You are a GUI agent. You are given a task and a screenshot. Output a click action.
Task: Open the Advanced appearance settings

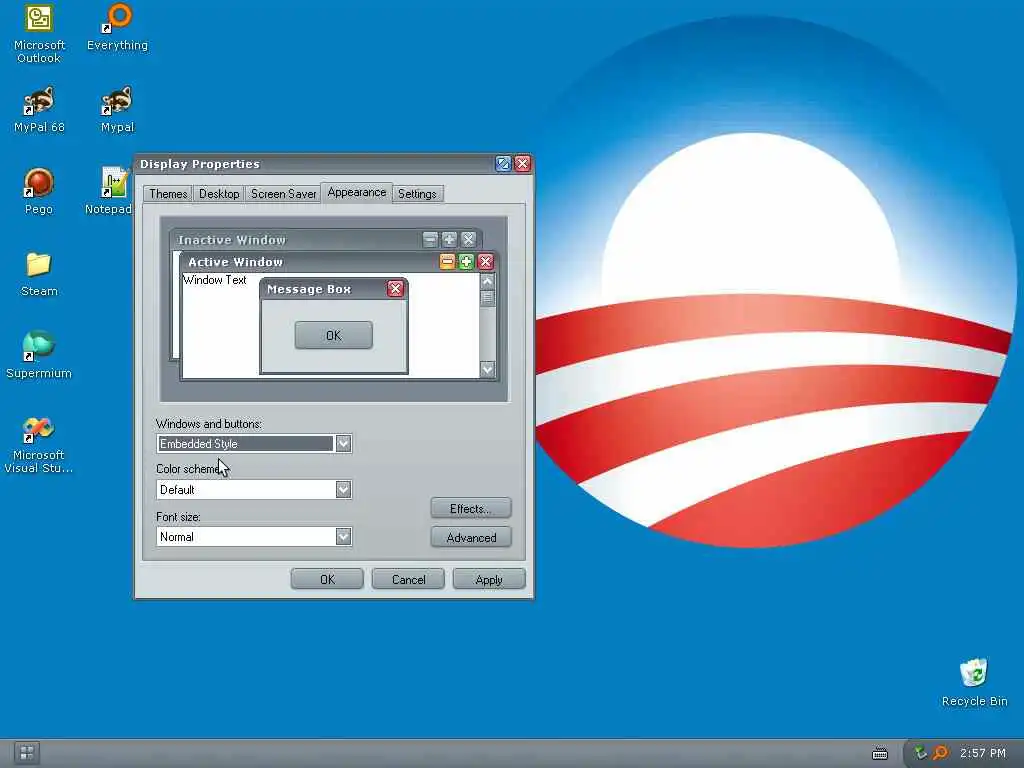pos(471,537)
